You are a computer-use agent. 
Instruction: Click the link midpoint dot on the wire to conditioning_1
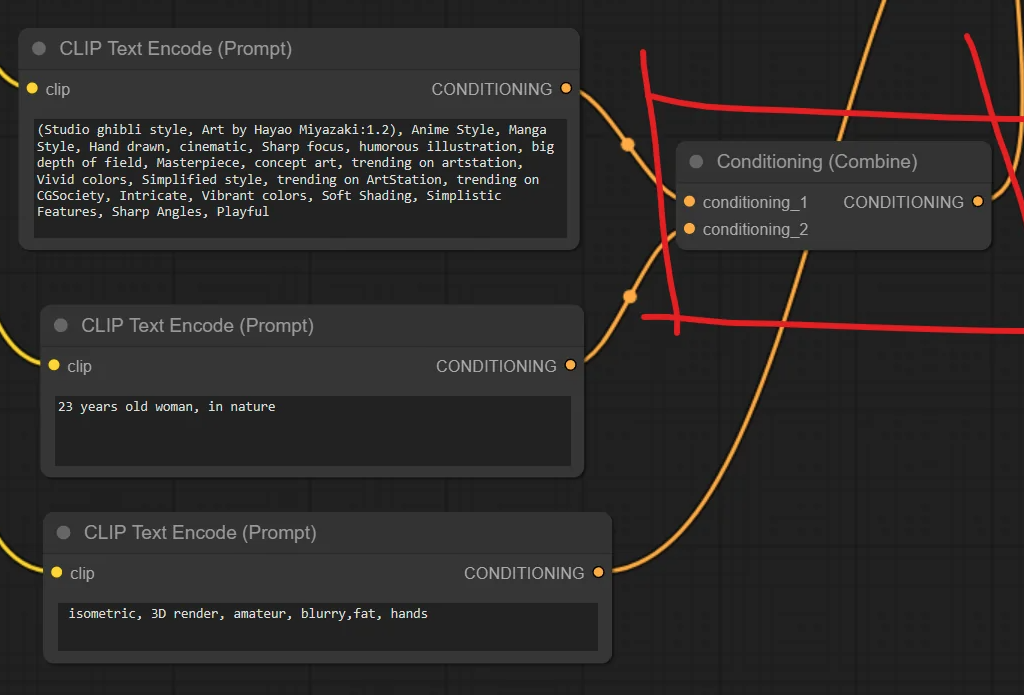click(x=628, y=144)
